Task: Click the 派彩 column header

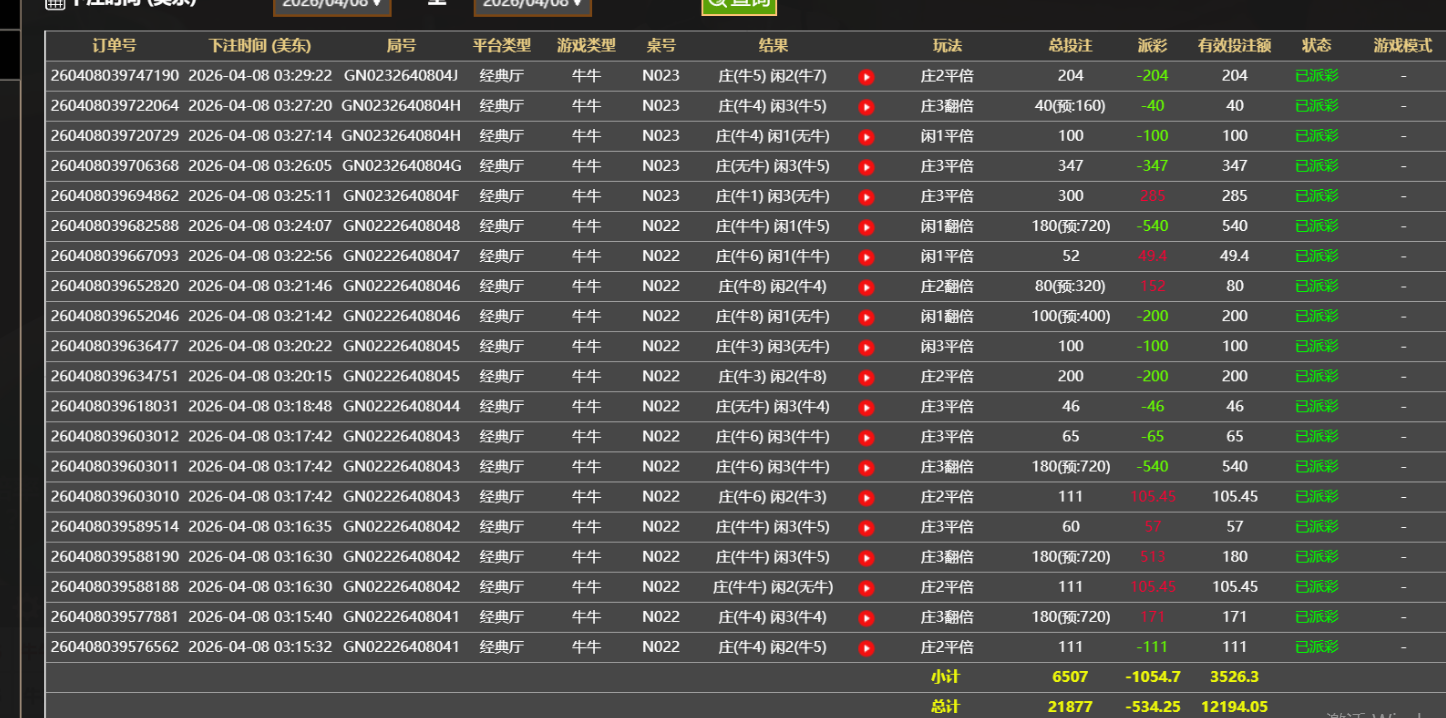Action: click(1152, 46)
